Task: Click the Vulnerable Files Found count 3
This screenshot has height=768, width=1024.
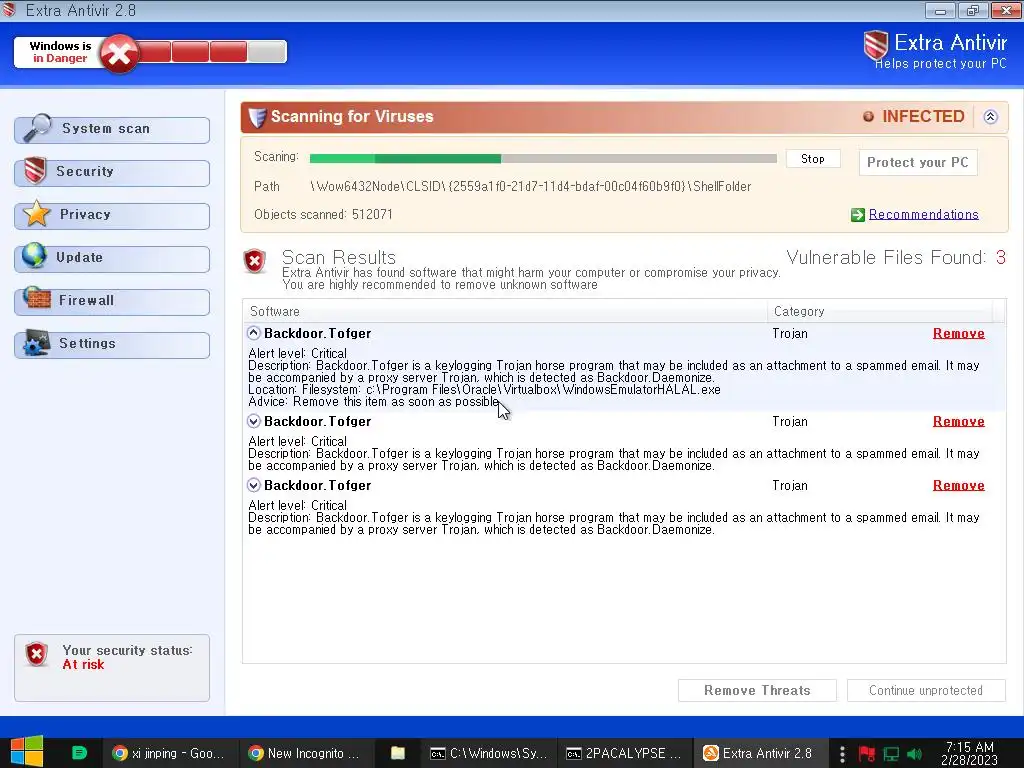Action: (x=1000, y=257)
